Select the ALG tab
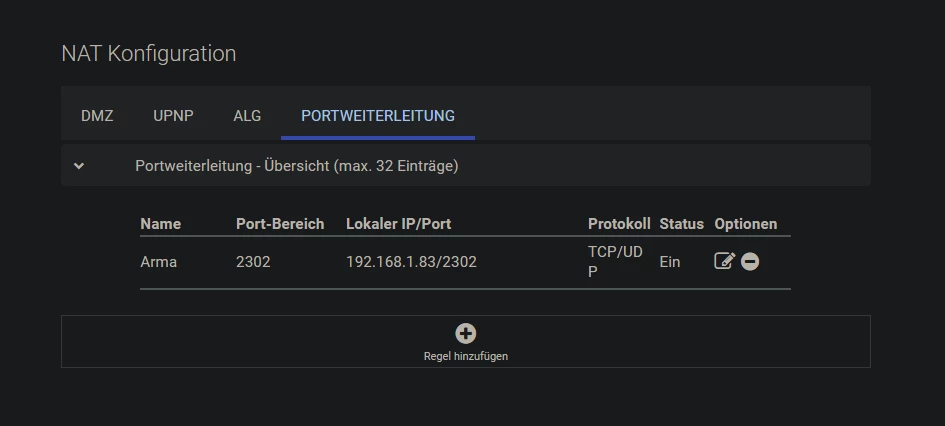945x426 pixels. [x=247, y=116]
